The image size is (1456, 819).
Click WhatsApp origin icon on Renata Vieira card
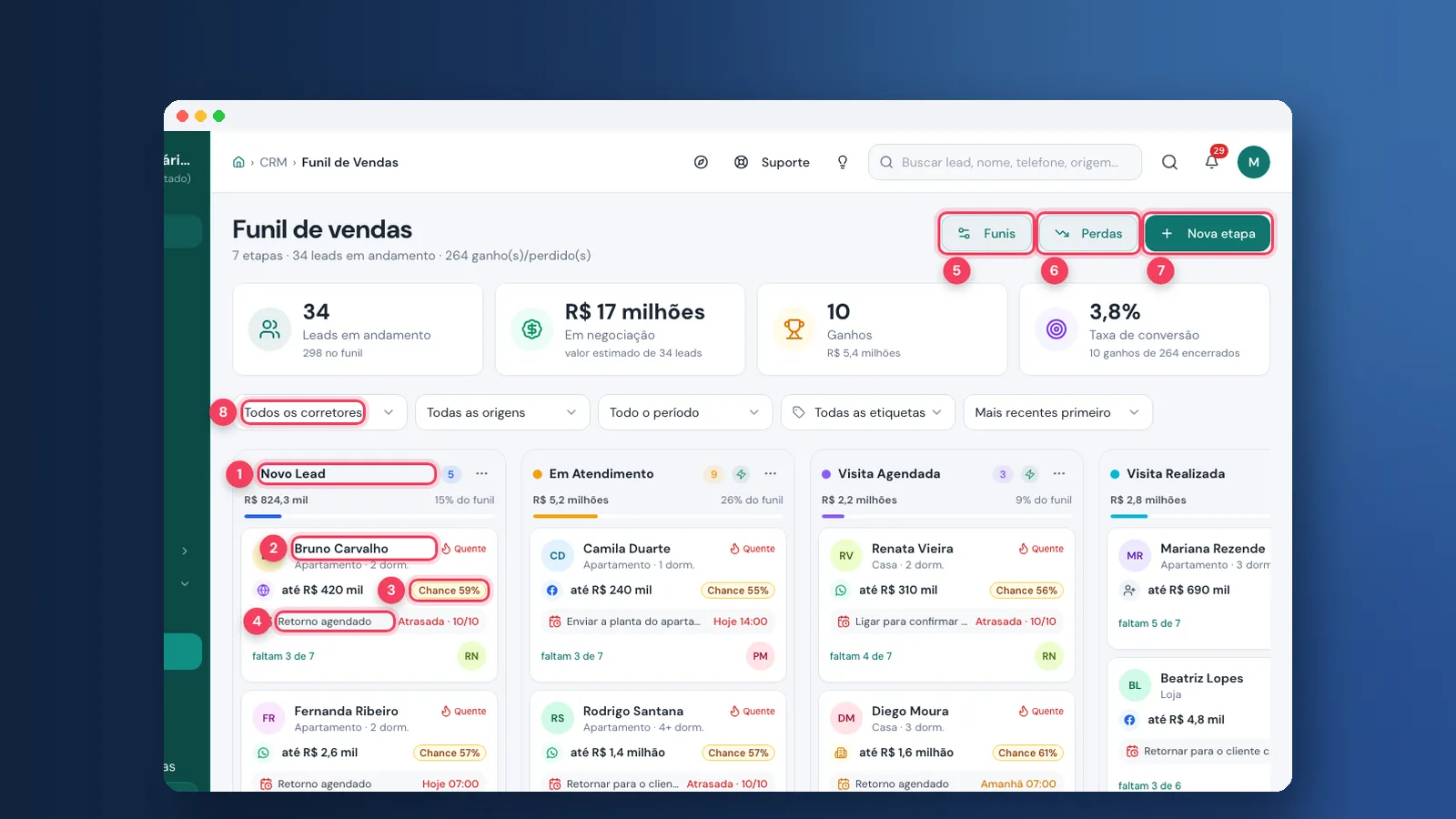tap(841, 591)
